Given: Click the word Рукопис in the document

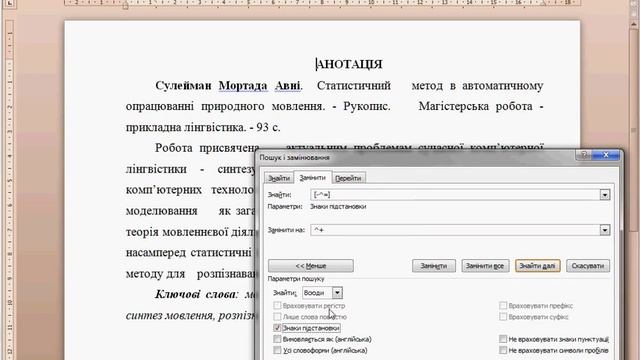Looking at the screenshot, I should click(366, 107).
